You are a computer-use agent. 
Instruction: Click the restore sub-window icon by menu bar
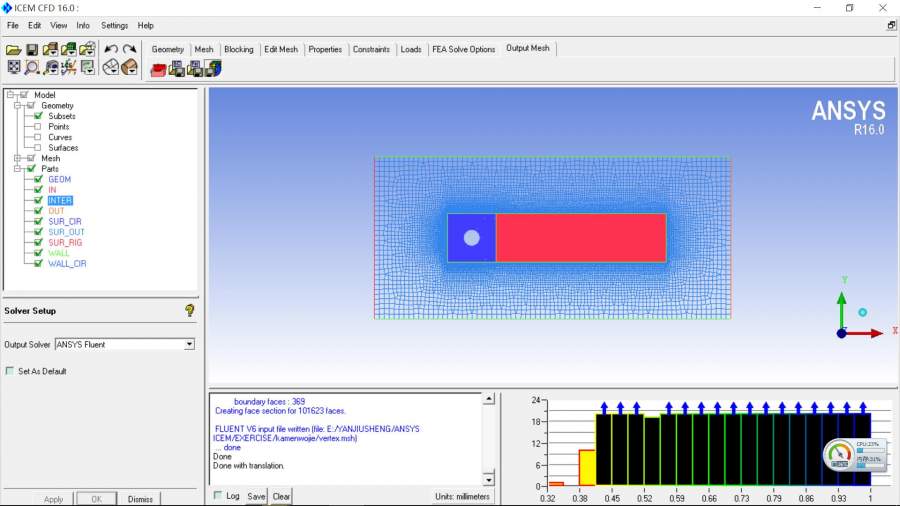click(891, 25)
